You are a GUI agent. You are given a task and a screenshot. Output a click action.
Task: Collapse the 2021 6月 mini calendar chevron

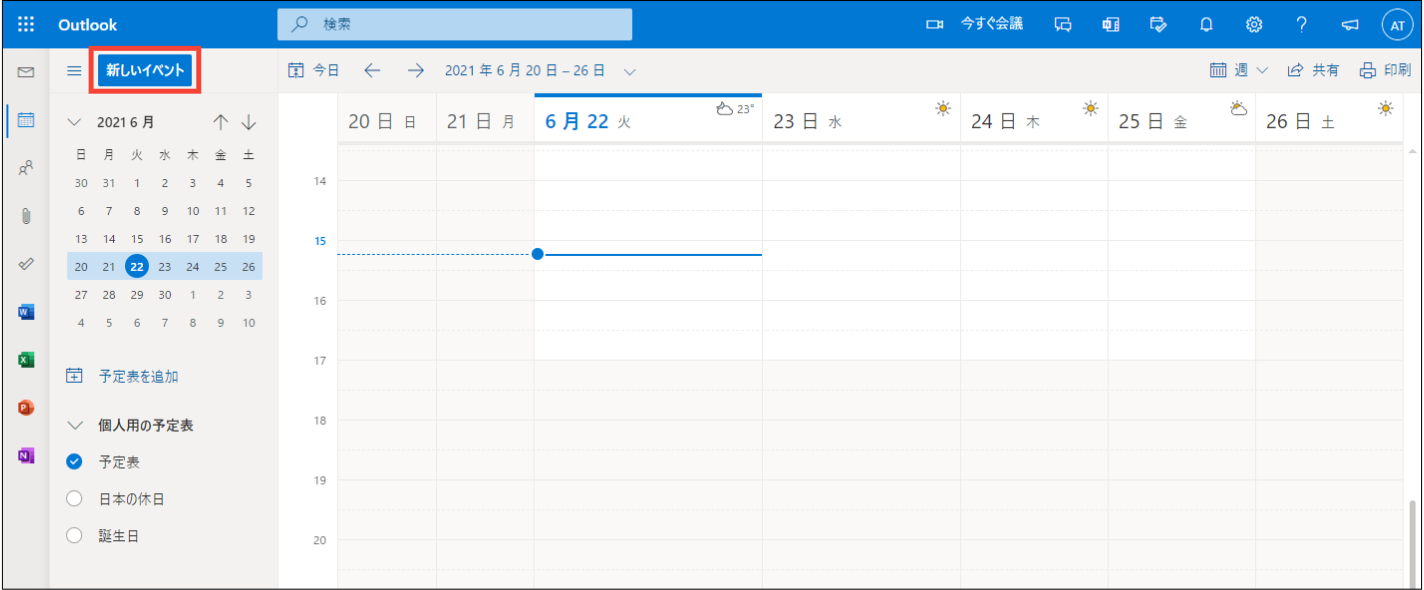pyautogui.click(x=74, y=122)
